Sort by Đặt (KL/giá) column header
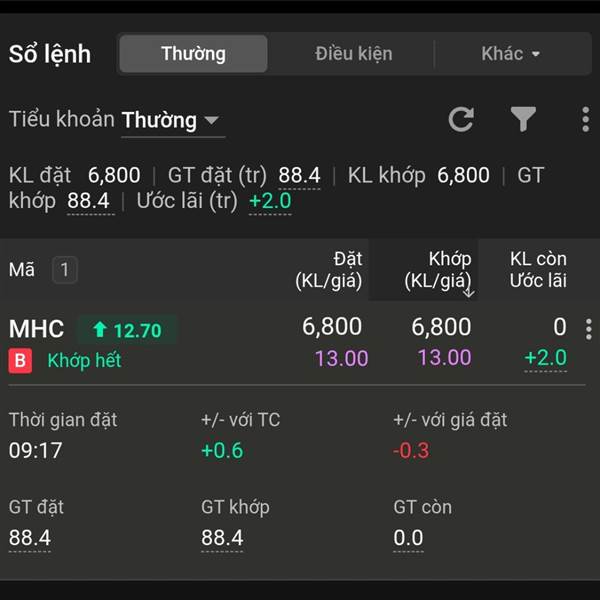This screenshot has height=600, width=600. tap(328, 270)
